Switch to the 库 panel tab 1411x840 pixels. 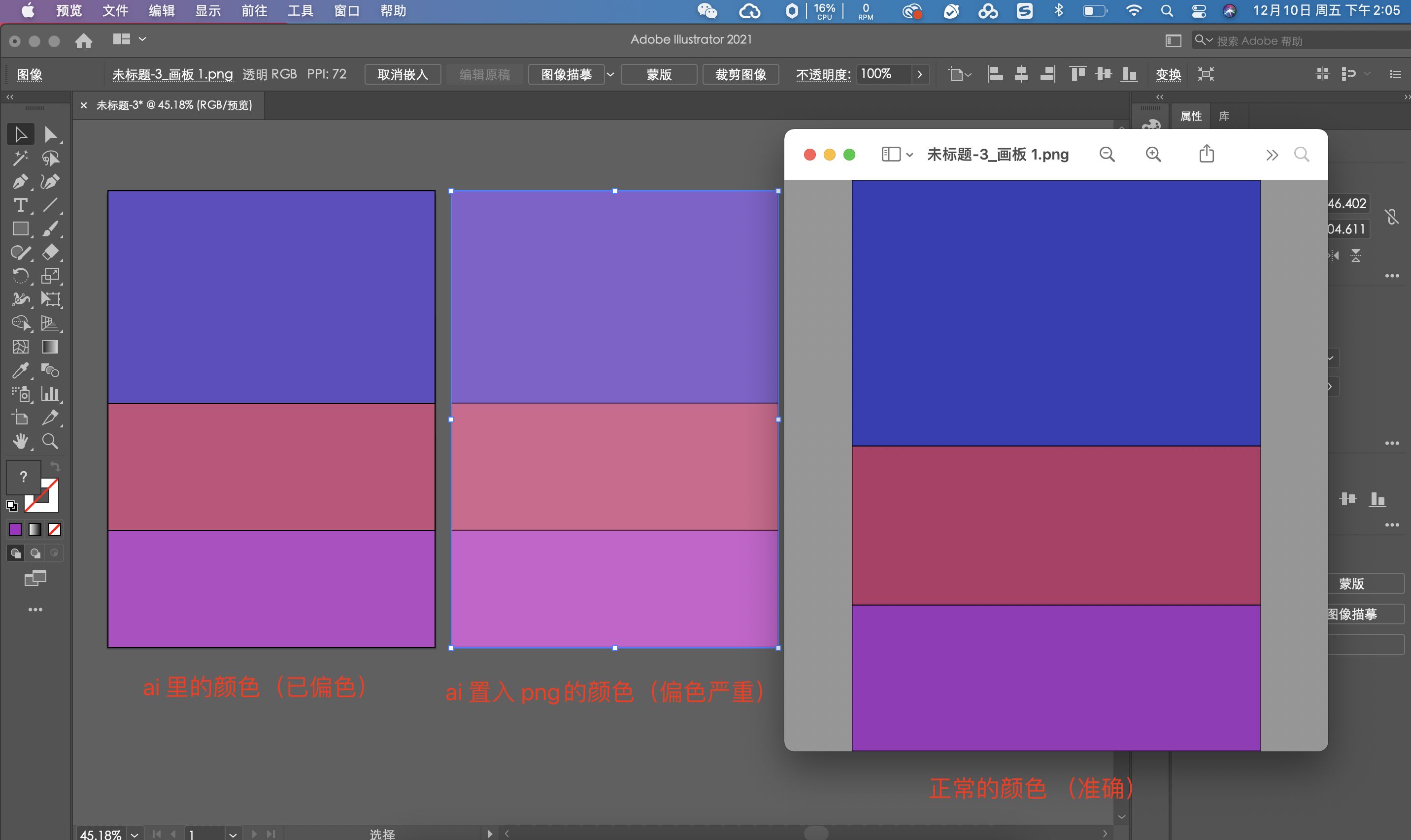pos(1224,116)
